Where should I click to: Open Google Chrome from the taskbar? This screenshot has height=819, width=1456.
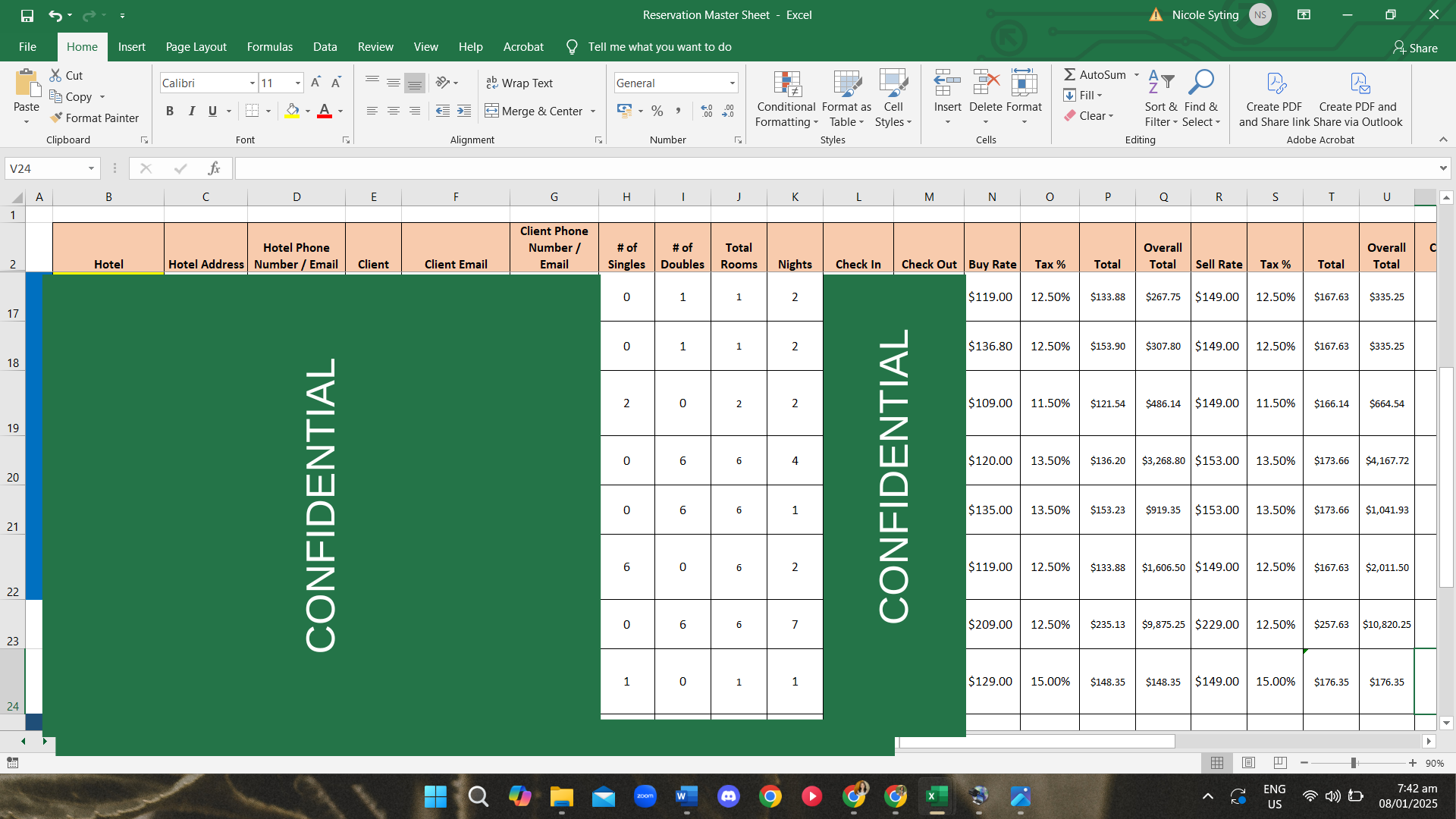[x=770, y=796]
